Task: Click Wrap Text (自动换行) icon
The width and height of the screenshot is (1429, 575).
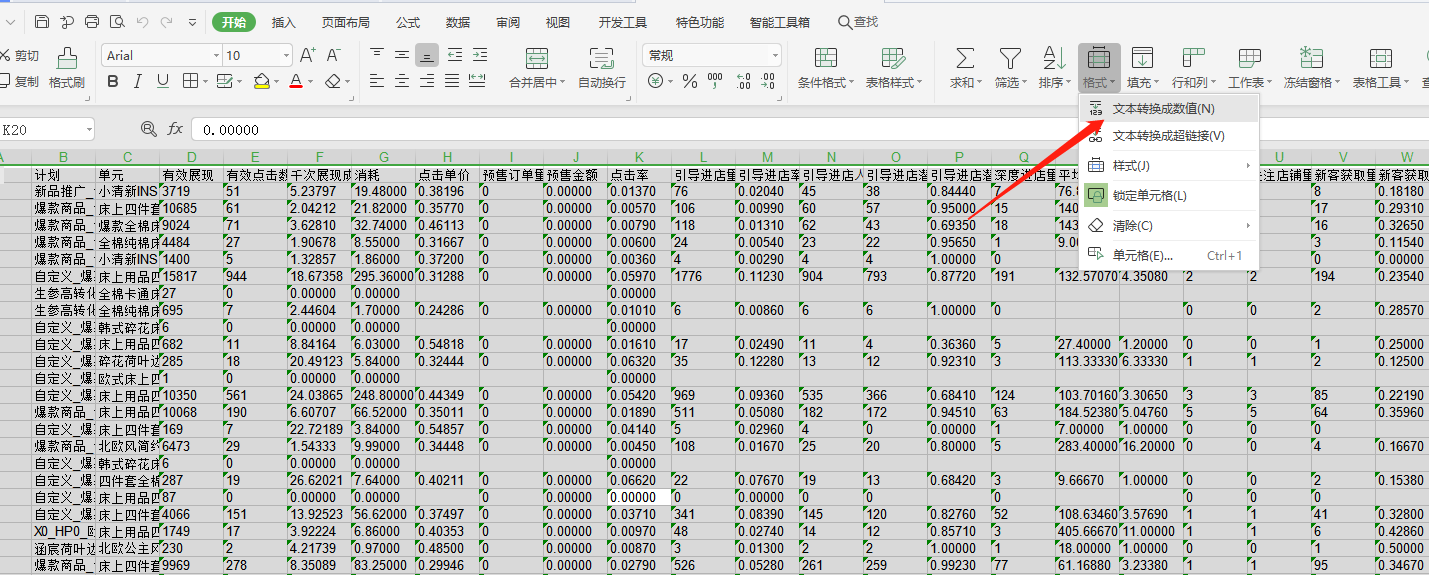Action: 601,58
